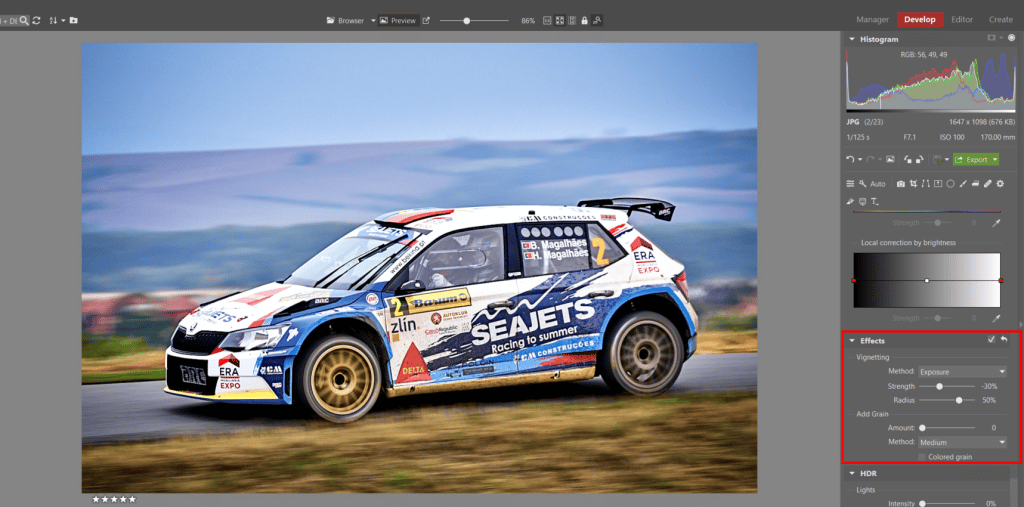Enable the Colored grain checkbox
This screenshot has height=507, width=1024.
[x=921, y=457]
